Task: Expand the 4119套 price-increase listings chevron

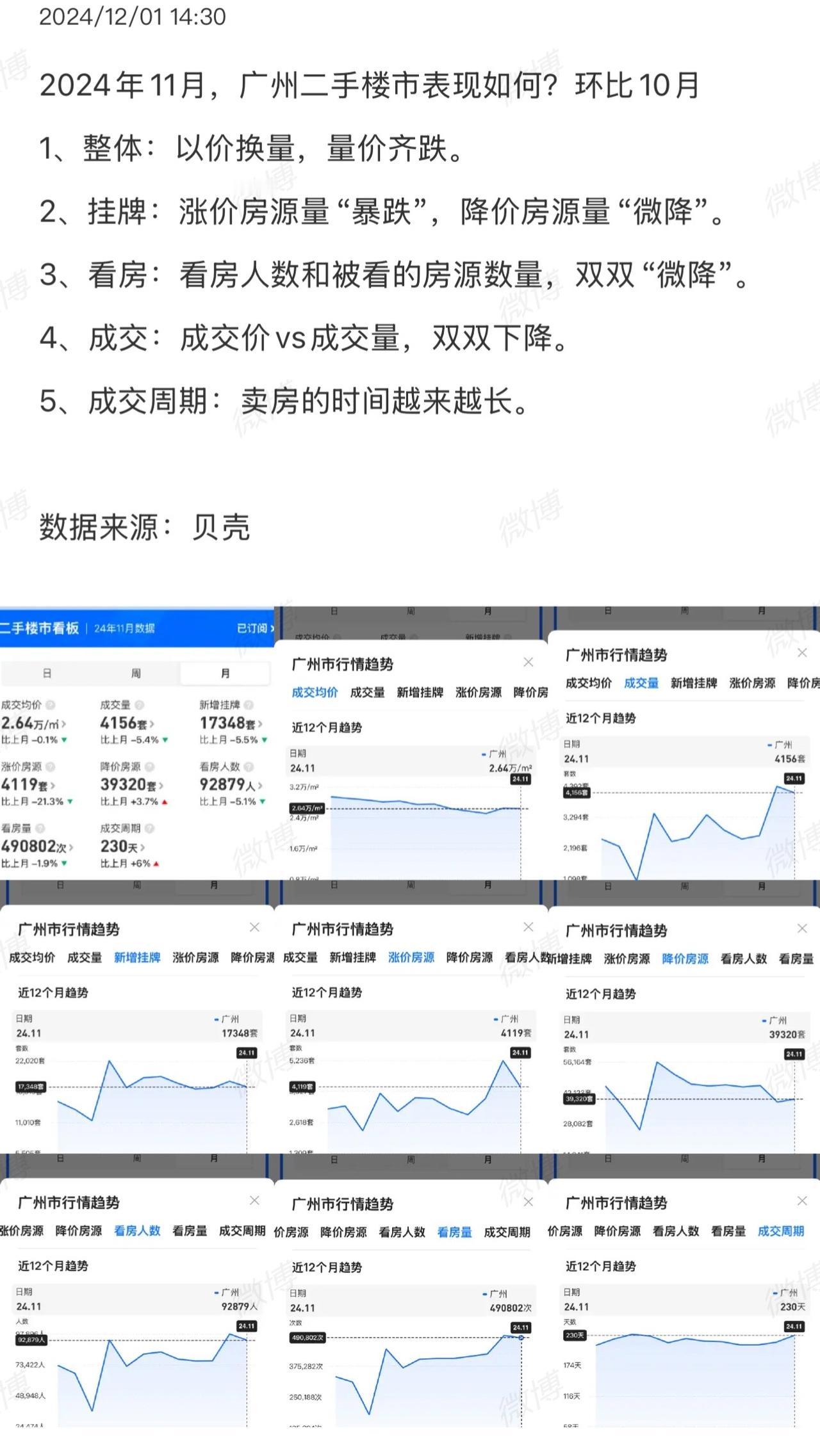Action: click(x=53, y=786)
